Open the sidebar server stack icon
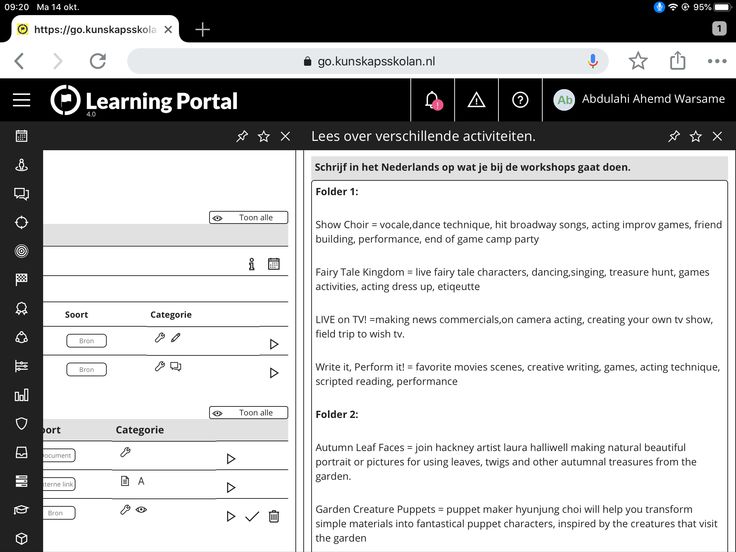The height and width of the screenshot is (552, 736). point(21,481)
